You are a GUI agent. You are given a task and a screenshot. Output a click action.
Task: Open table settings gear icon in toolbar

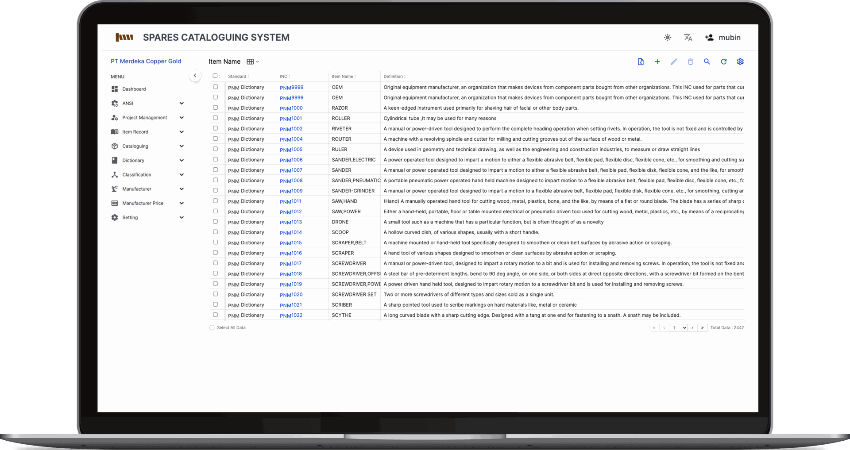tap(740, 62)
